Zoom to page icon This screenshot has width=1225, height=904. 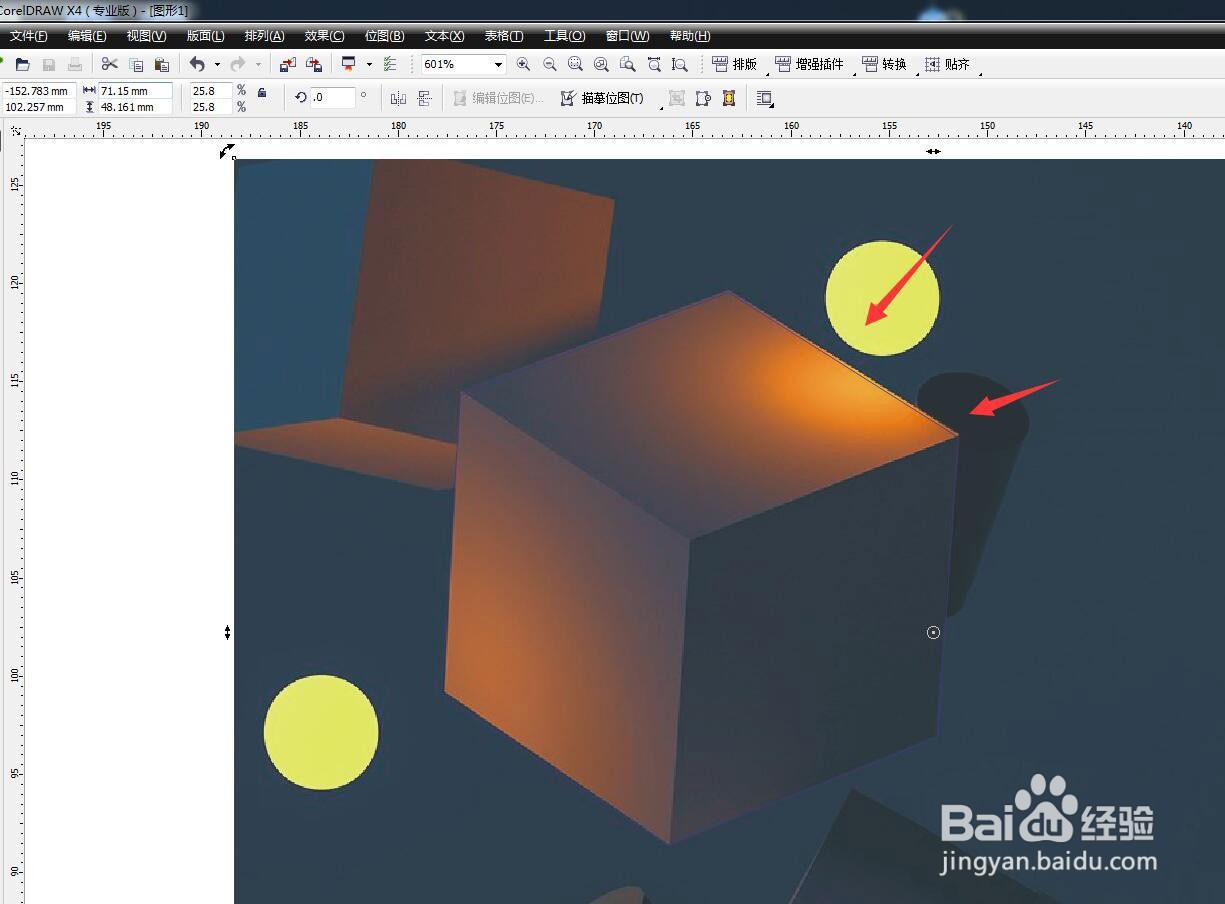[x=628, y=64]
